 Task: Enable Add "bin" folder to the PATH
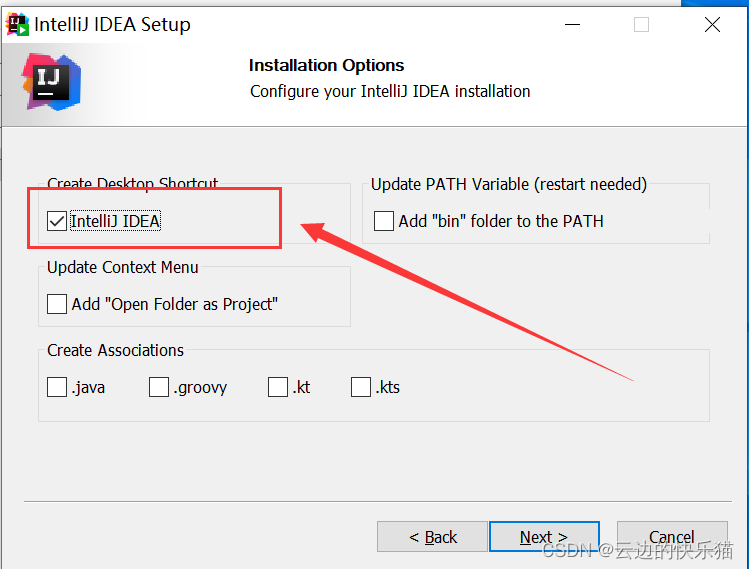tap(384, 221)
